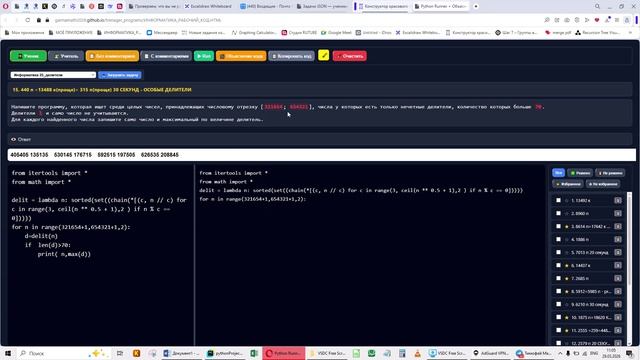The width and height of the screenshot is (640, 360).
Task: Click in the left code editor pane
Action: (x=100, y=255)
